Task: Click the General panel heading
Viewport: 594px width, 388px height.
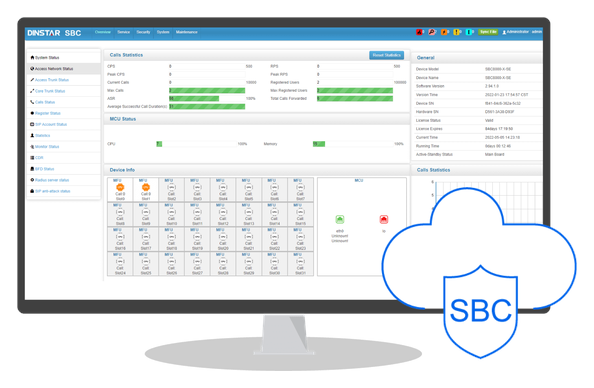Action: point(425,58)
